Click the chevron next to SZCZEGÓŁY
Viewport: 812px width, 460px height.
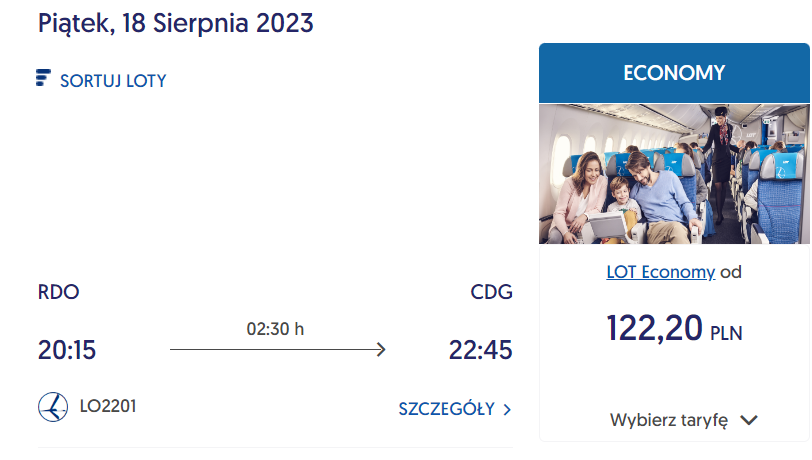[x=507, y=410]
